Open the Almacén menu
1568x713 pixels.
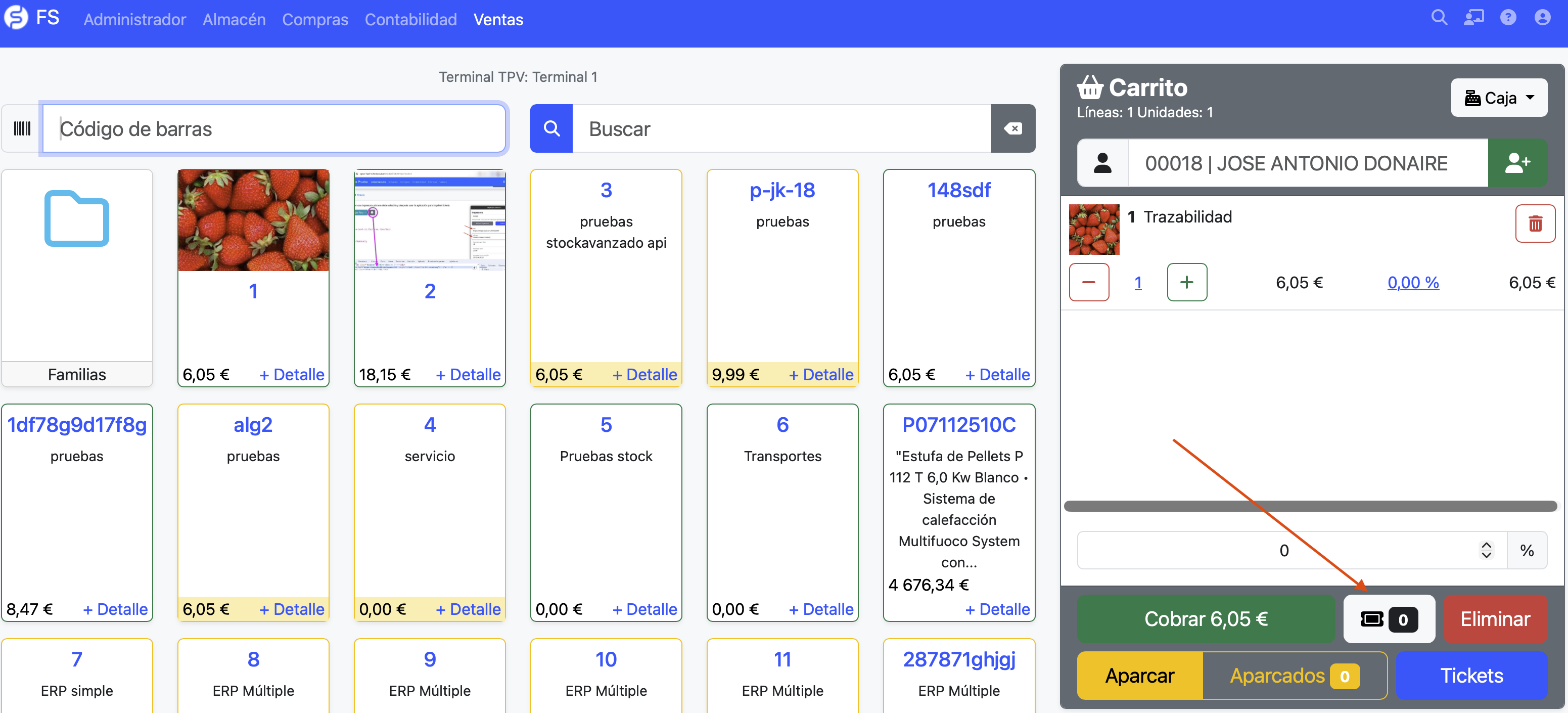234,20
